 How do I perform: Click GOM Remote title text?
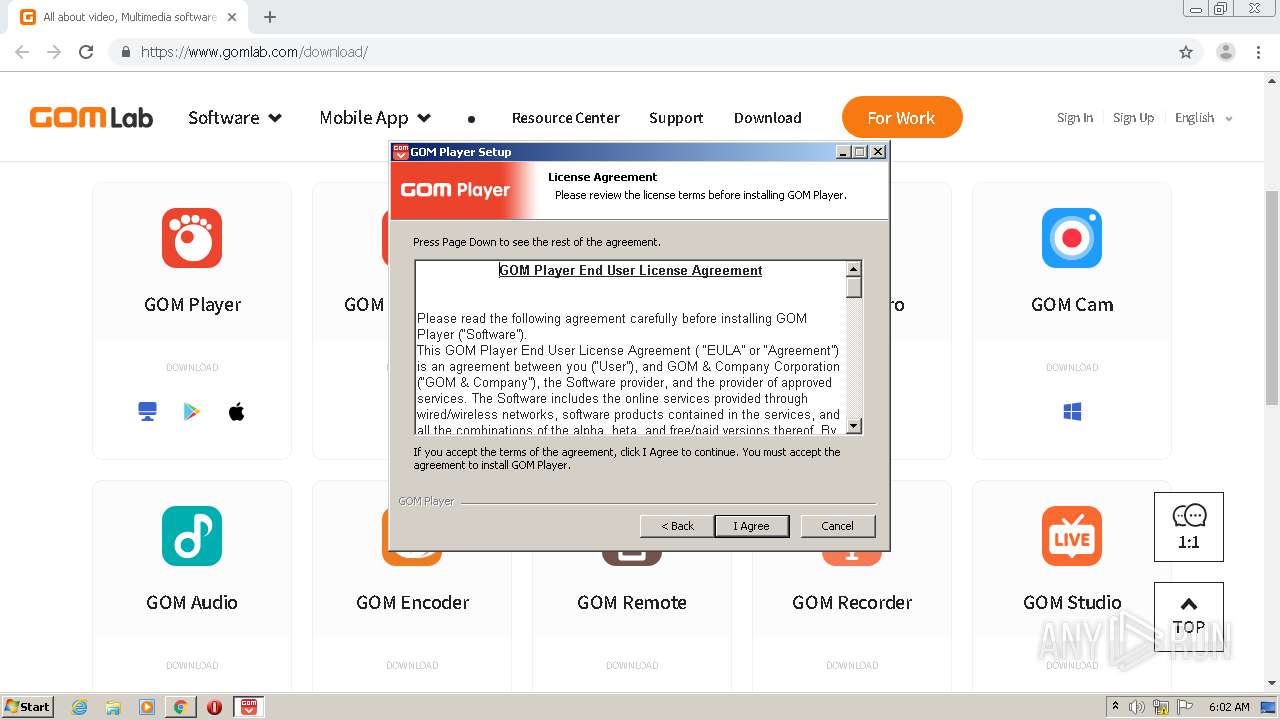pyautogui.click(x=632, y=603)
